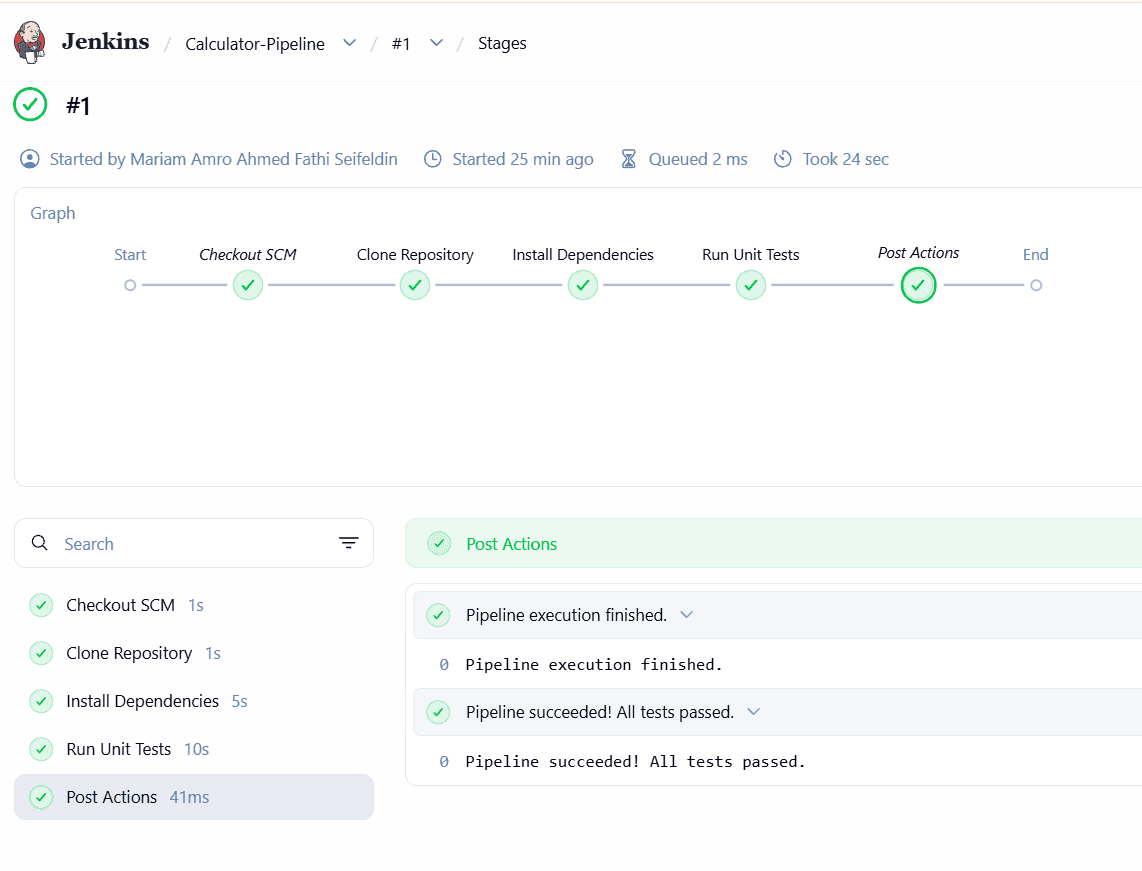This screenshot has height=871, width=1142.
Task: Click the Post Actions header in the log panel
Action: [x=511, y=544]
